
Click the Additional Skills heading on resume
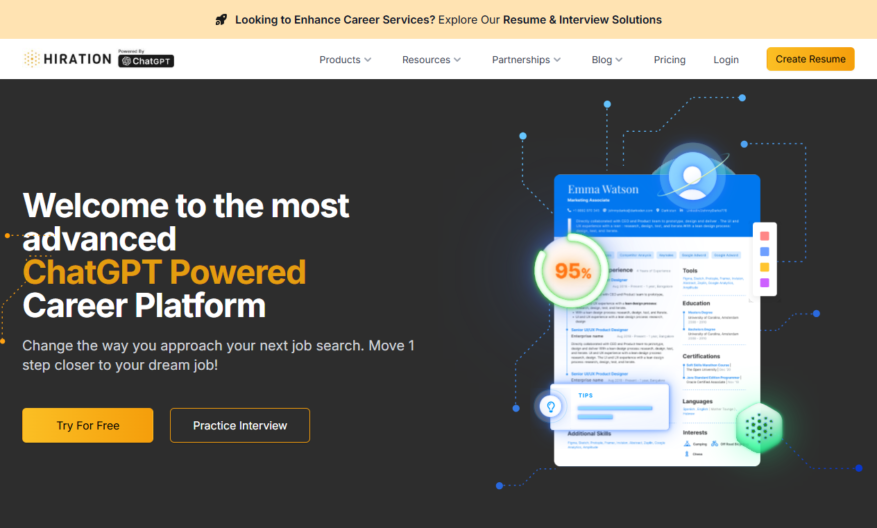point(589,433)
